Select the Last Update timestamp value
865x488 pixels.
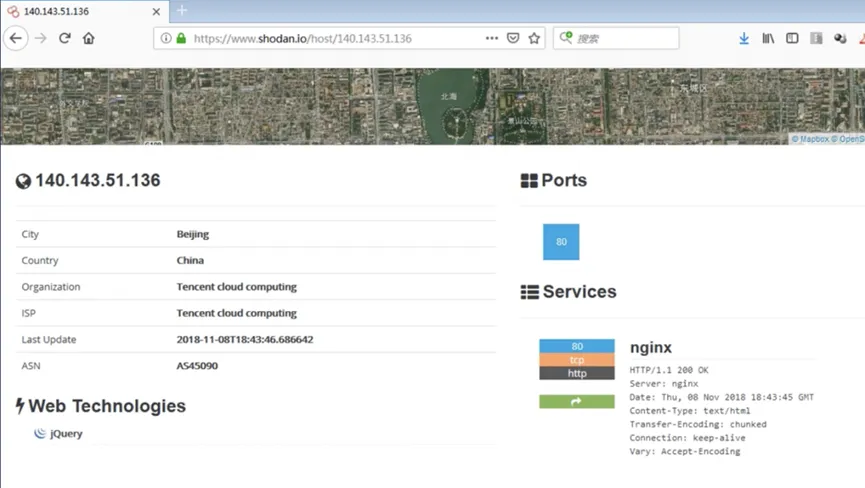[245, 339]
